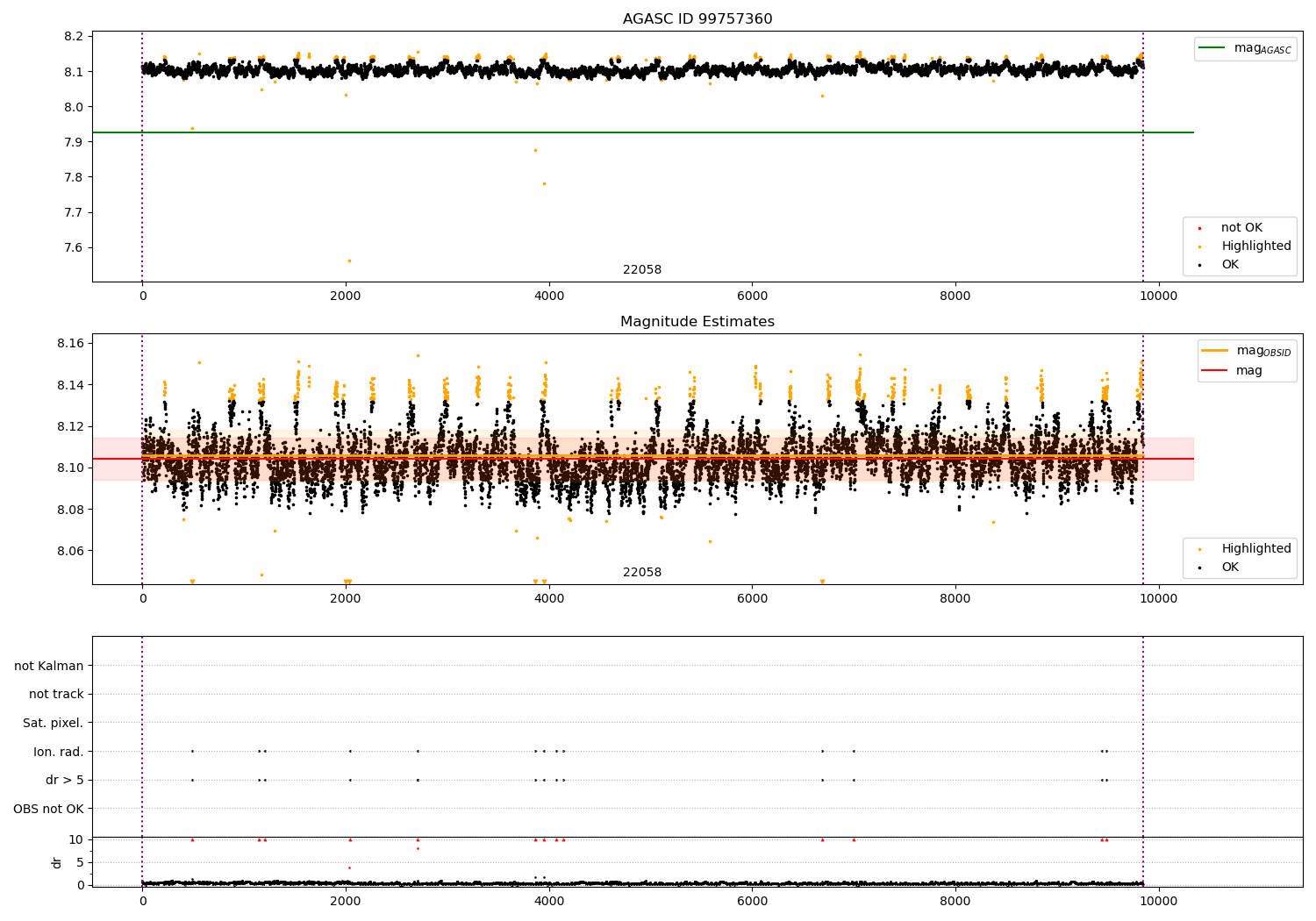Screen dimensions: 1316x921
Task: Click the '8.08' y-tick in Magnitude Estimates plot
Action: pyautogui.click(x=71, y=510)
